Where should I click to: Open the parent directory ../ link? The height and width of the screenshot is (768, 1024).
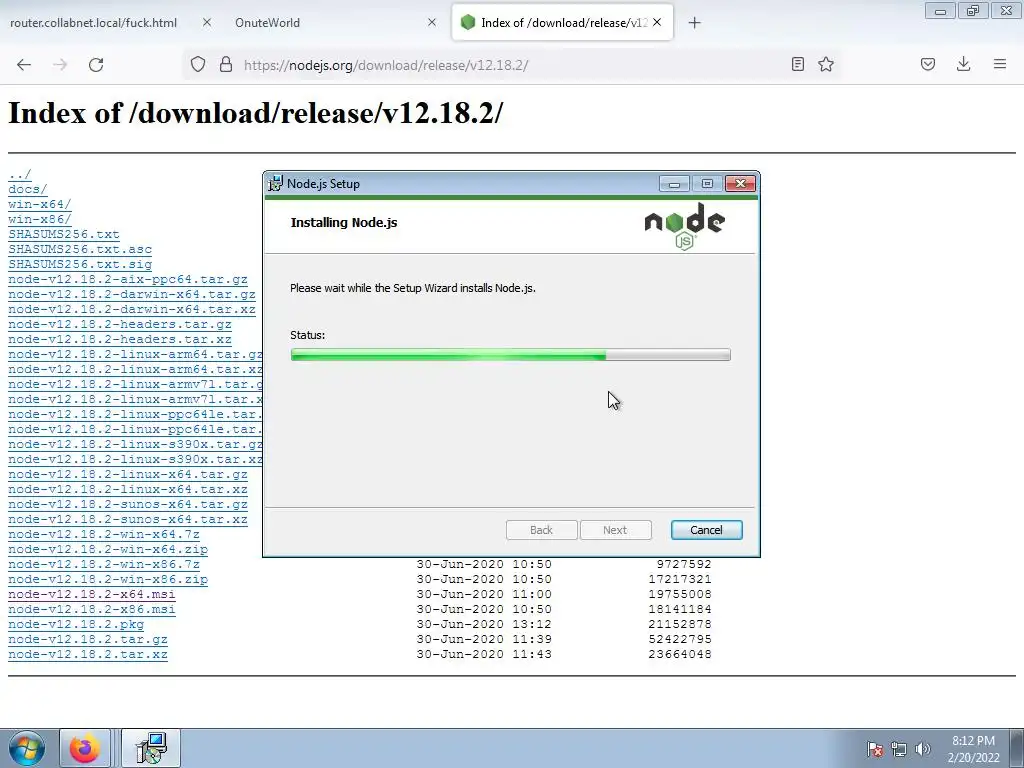coord(20,174)
